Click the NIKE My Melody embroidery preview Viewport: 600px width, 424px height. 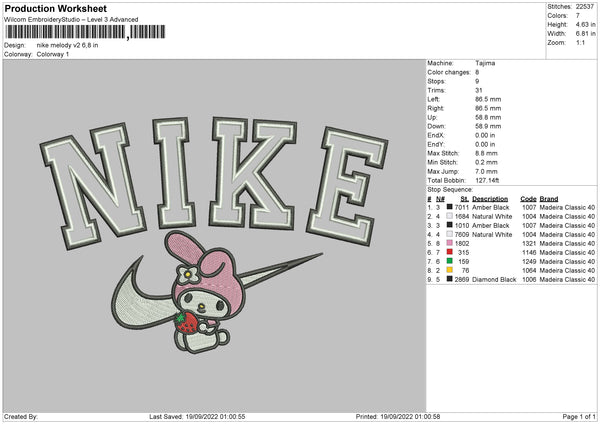point(214,235)
